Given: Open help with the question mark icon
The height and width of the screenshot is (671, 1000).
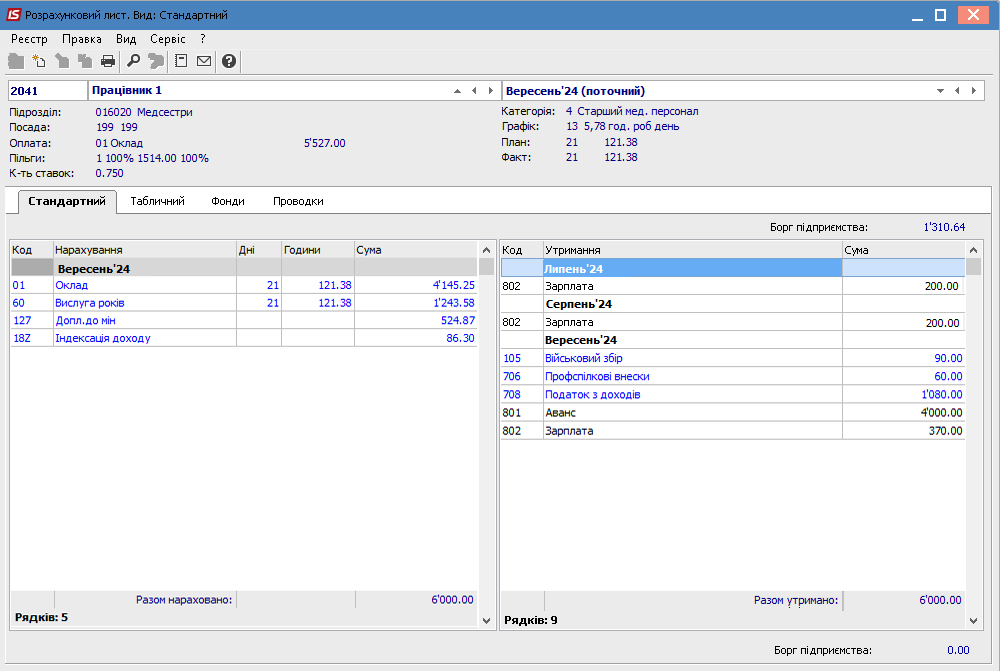Looking at the screenshot, I should coord(229,61).
